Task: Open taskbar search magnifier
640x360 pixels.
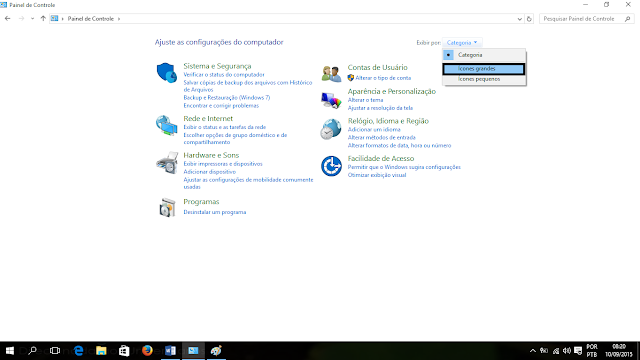Action: pos(32,351)
